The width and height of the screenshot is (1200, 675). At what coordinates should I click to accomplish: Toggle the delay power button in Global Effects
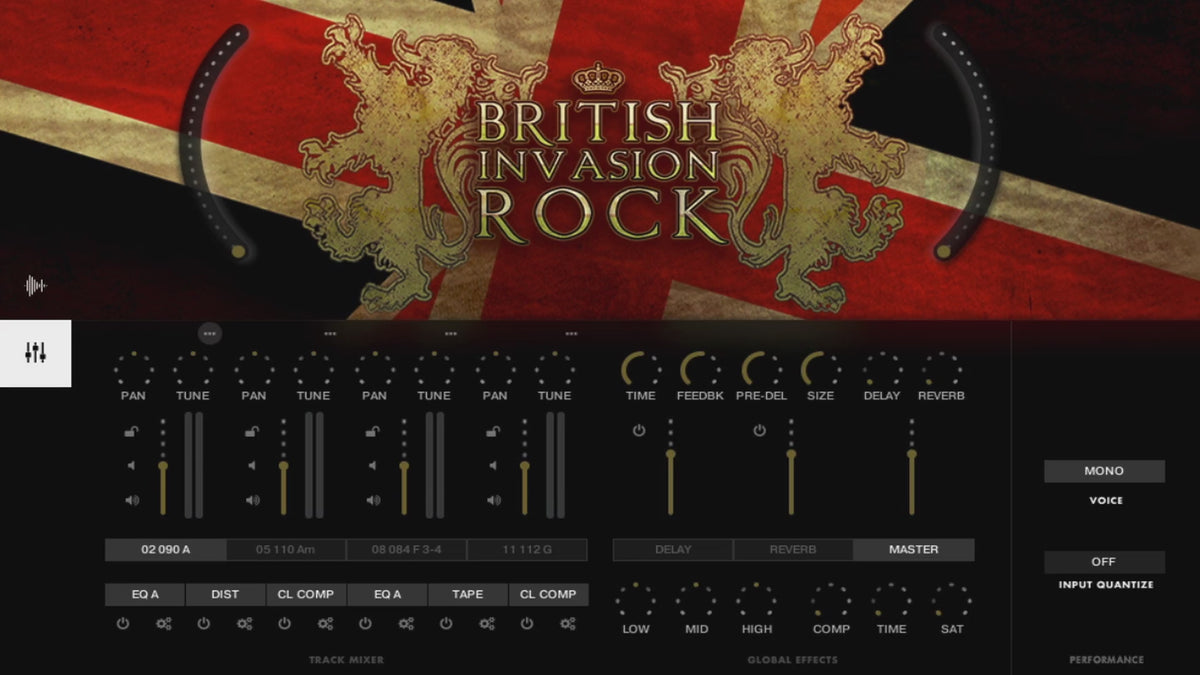(x=638, y=431)
